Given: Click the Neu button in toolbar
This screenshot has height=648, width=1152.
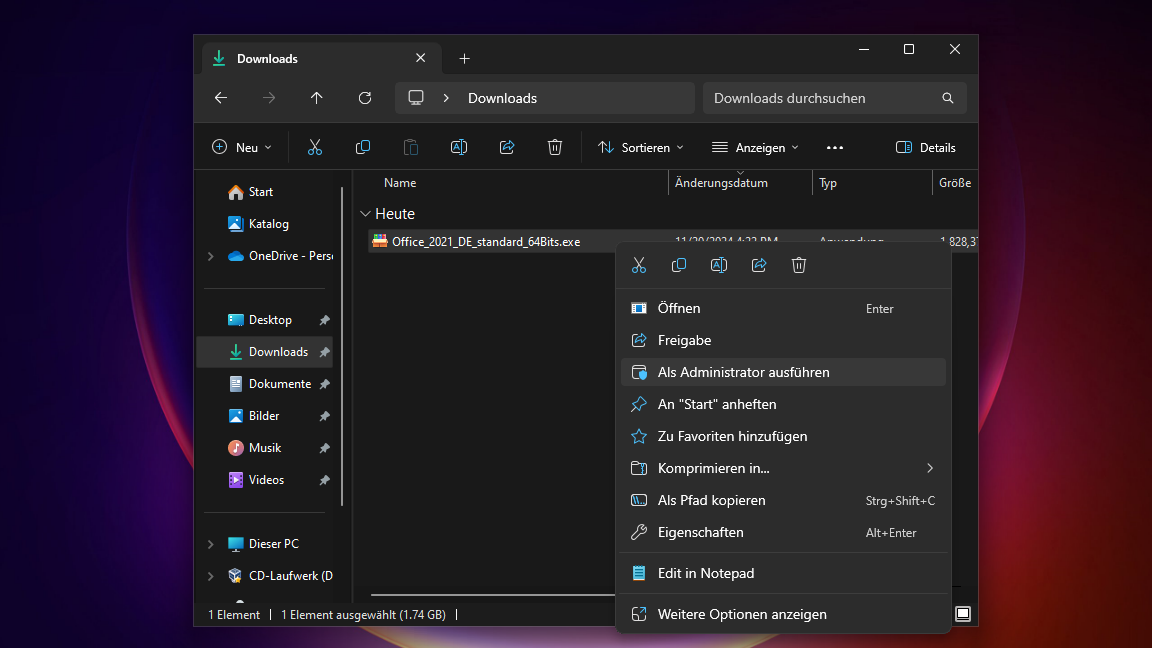Looking at the screenshot, I should [242, 148].
